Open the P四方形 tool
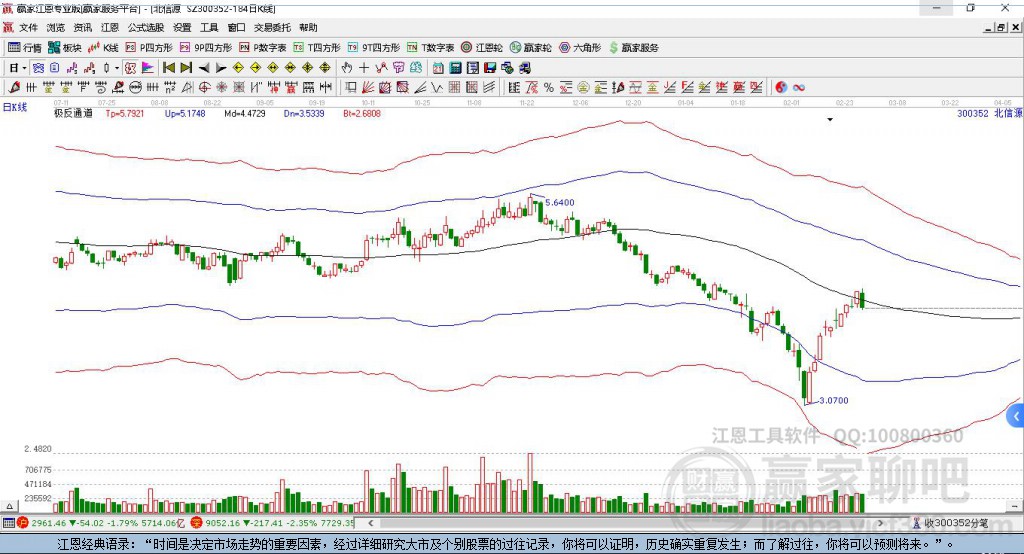The width and height of the screenshot is (1024, 554). coord(149,48)
